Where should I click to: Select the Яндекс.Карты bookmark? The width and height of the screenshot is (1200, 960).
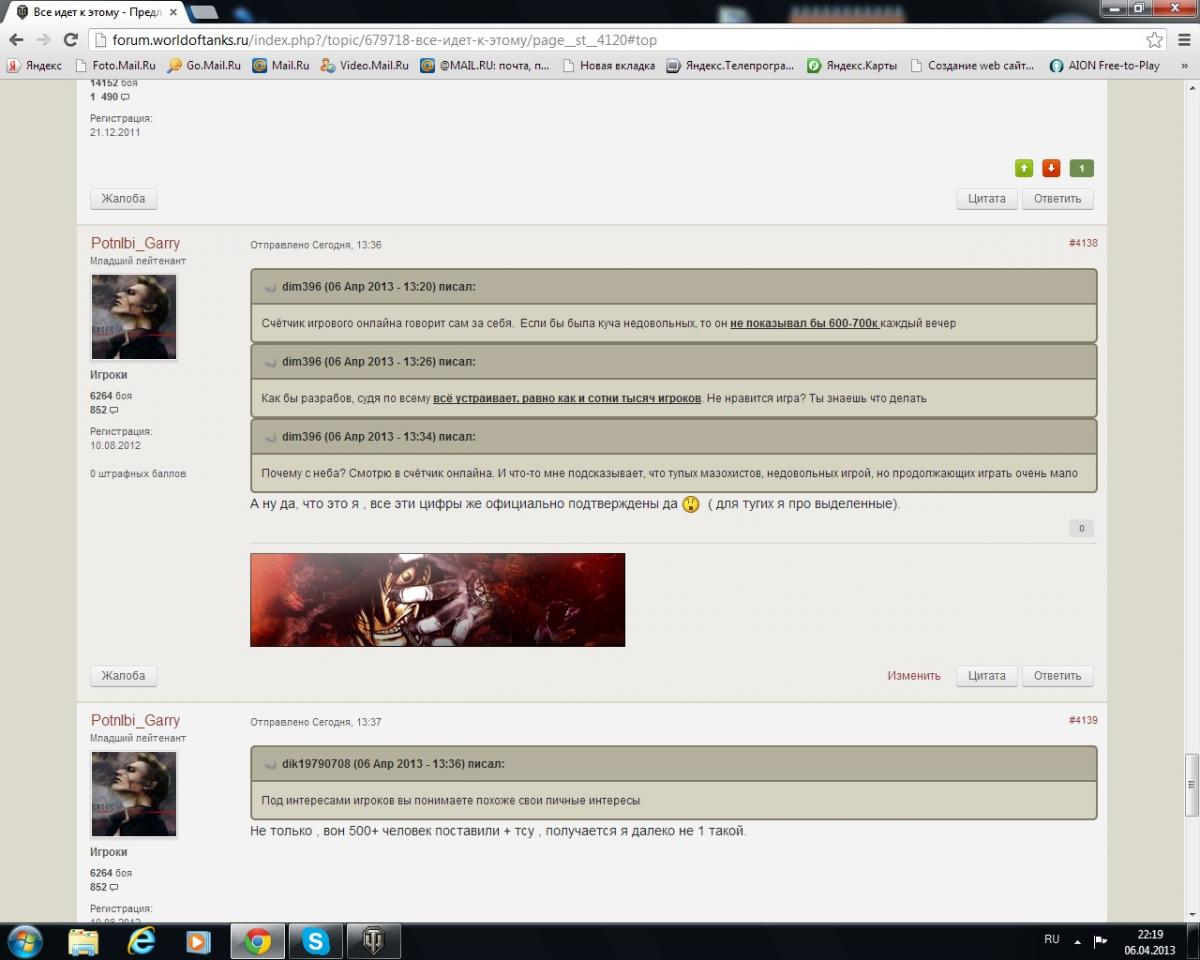tap(852, 66)
